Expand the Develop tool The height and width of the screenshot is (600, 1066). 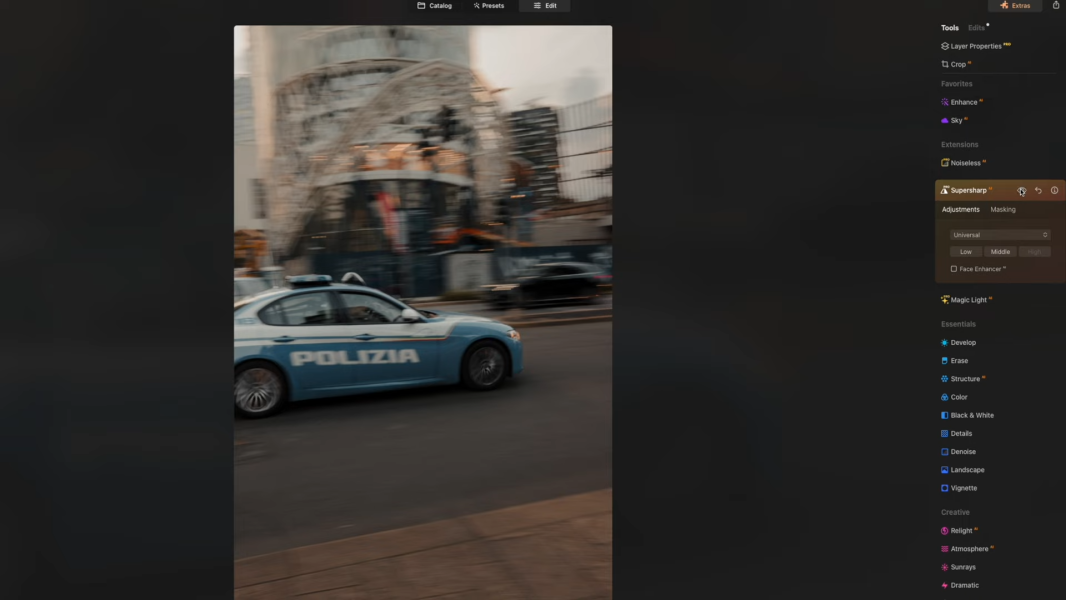[959, 342]
